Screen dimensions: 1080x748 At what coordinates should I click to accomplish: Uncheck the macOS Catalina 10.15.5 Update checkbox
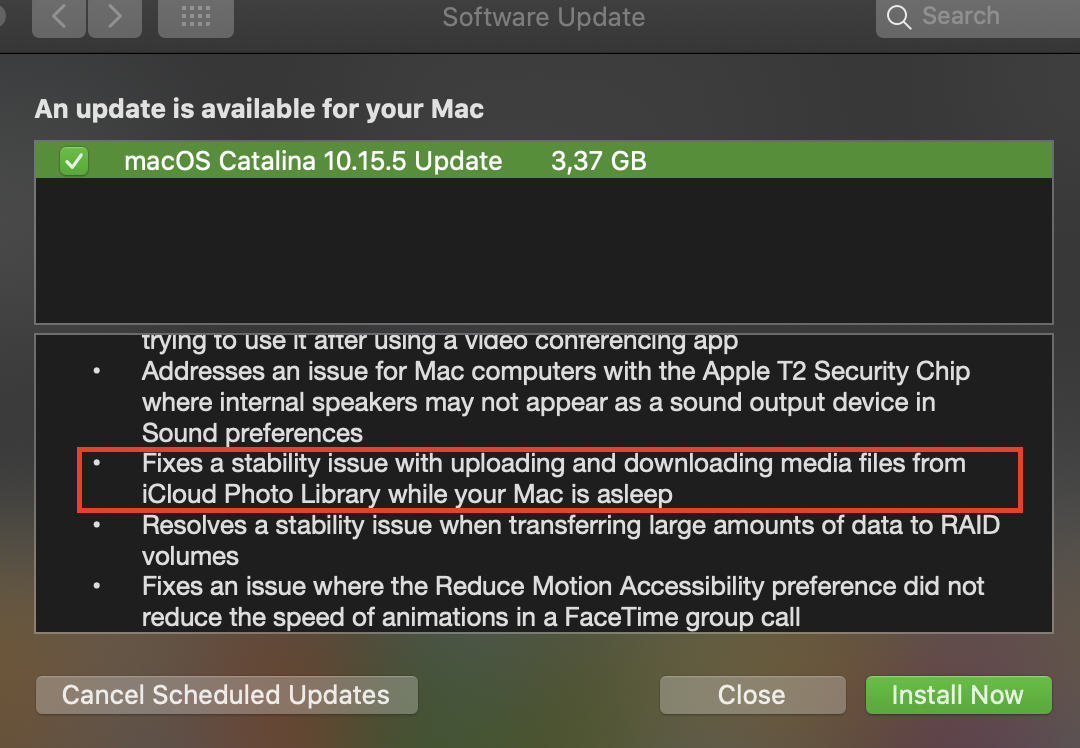(74, 160)
